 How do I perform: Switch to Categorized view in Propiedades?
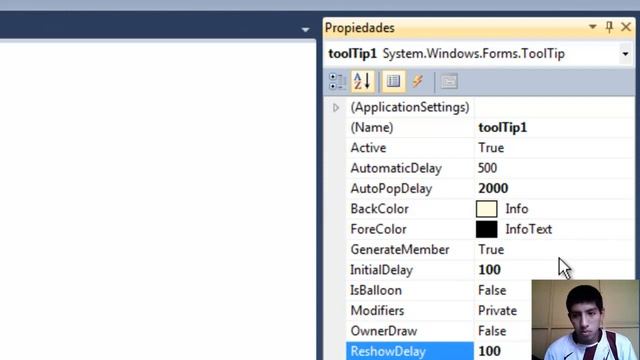pyautogui.click(x=337, y=81)
